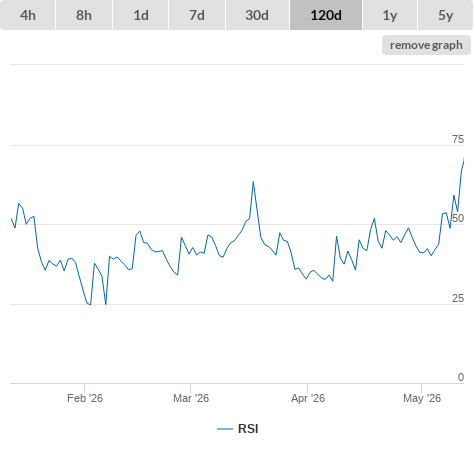Click the 75 level axis label
The width and height of the screenshot is (474, 455).
click(x=458, y=139)
